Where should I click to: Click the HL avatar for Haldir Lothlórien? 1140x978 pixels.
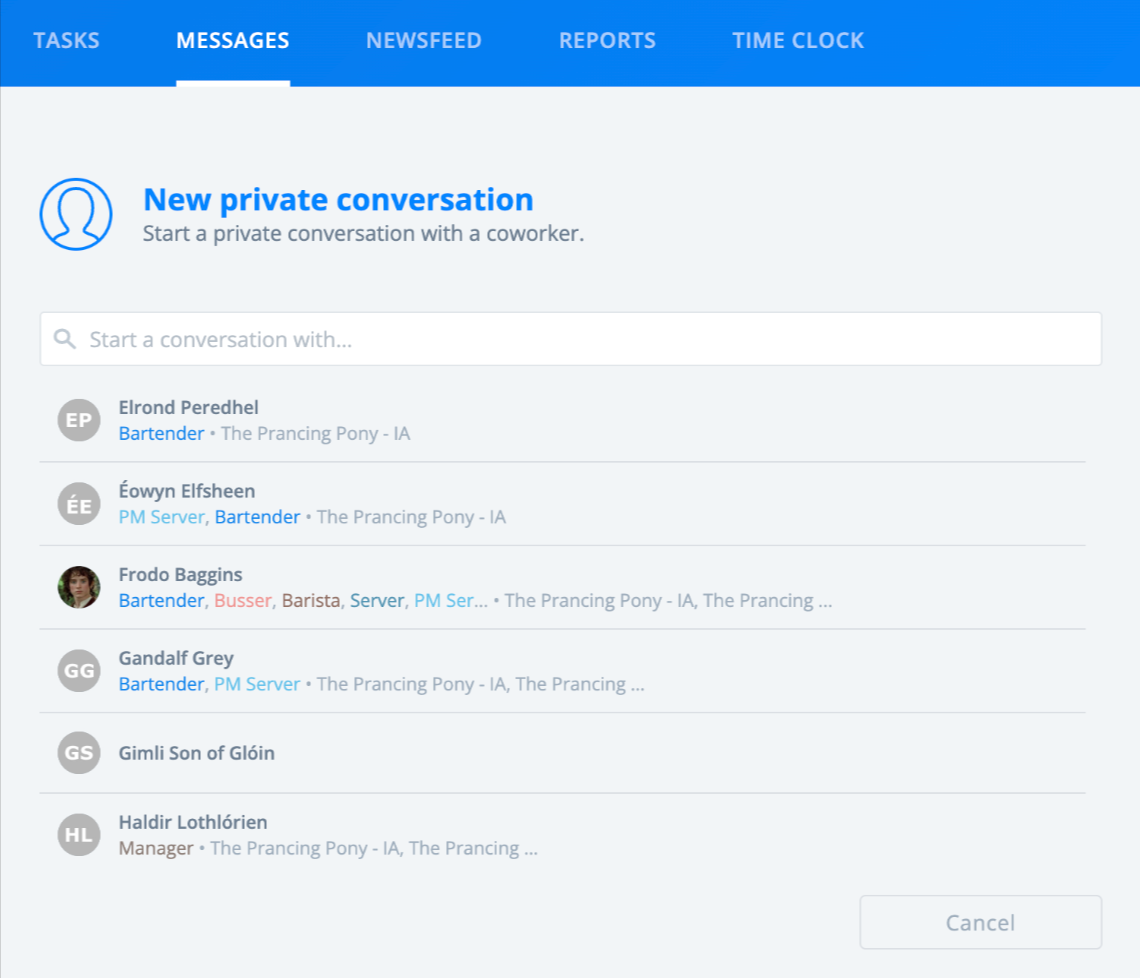coord(79,836)
